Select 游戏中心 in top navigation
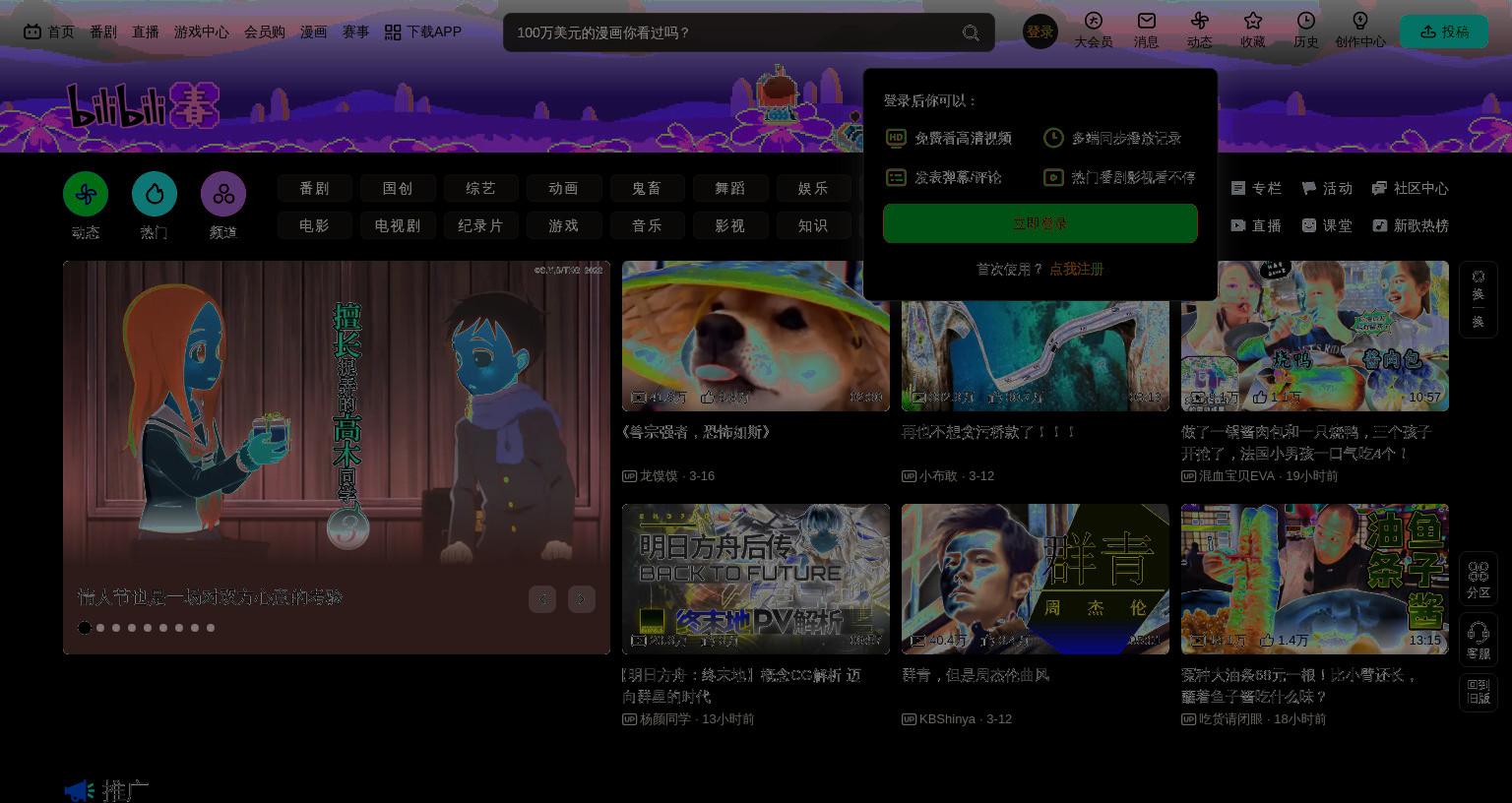The image size is (1512, 803). (x=202, y=32)
